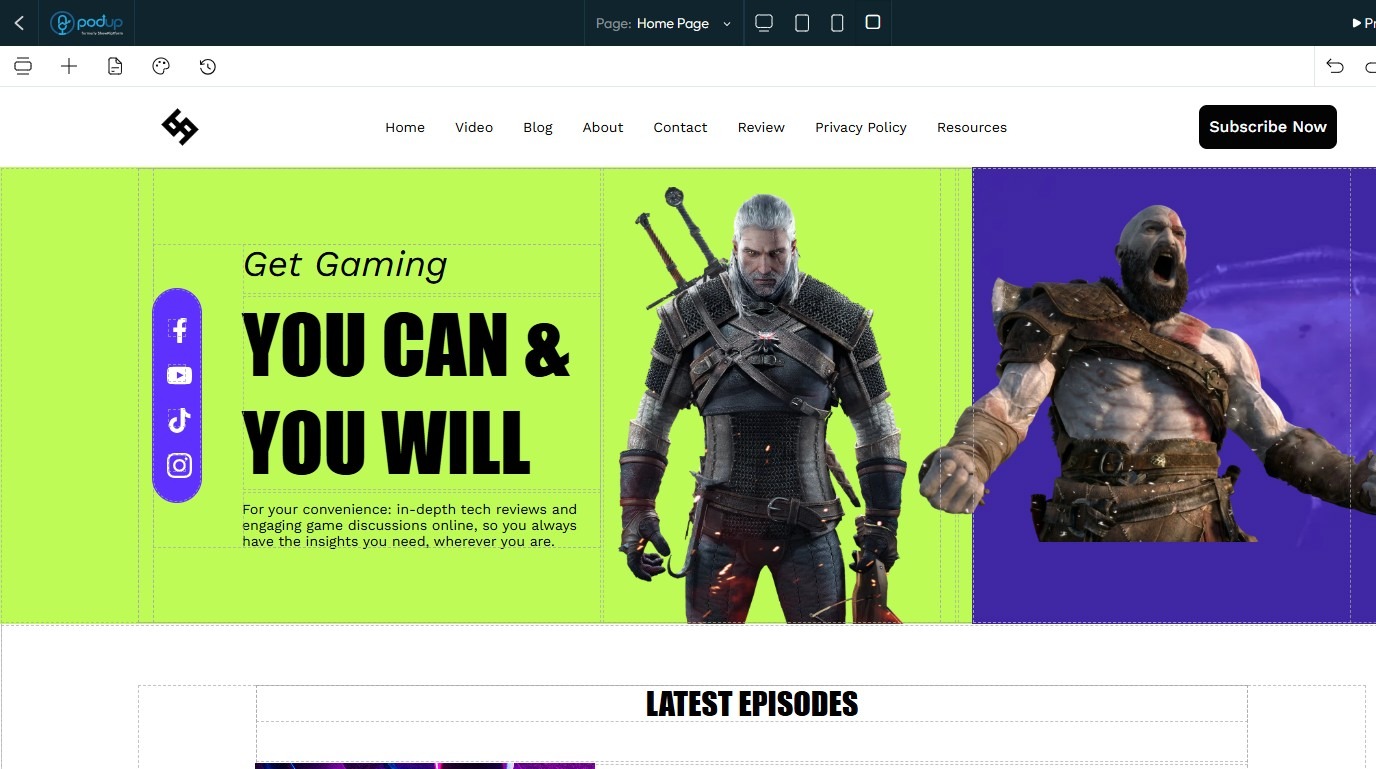
Task: Select the Video nav item
Action: point(474,127)
